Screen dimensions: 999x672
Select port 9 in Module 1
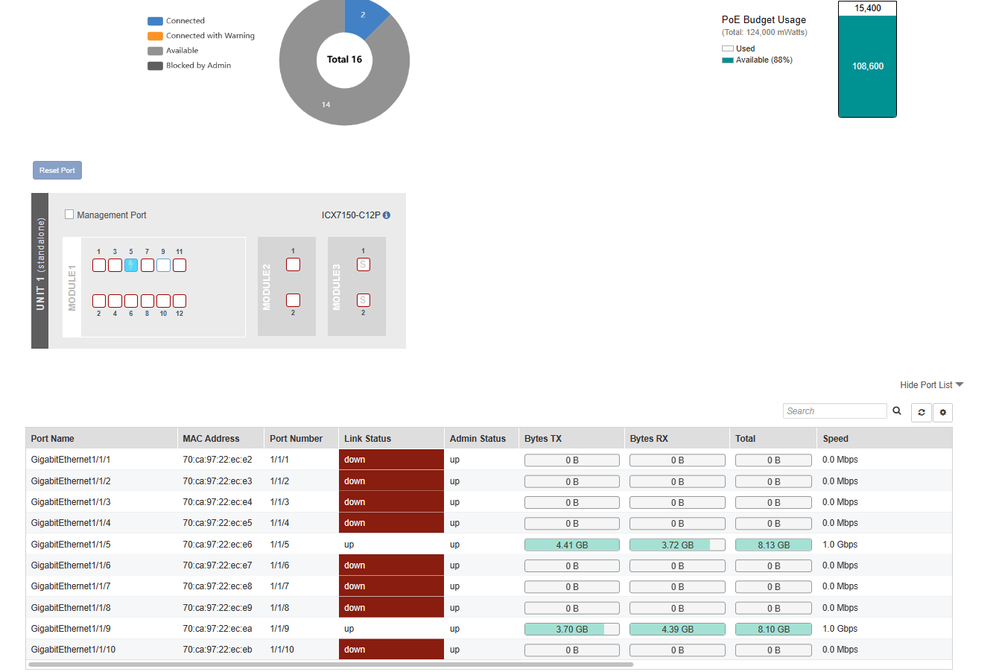coord(163,265)
